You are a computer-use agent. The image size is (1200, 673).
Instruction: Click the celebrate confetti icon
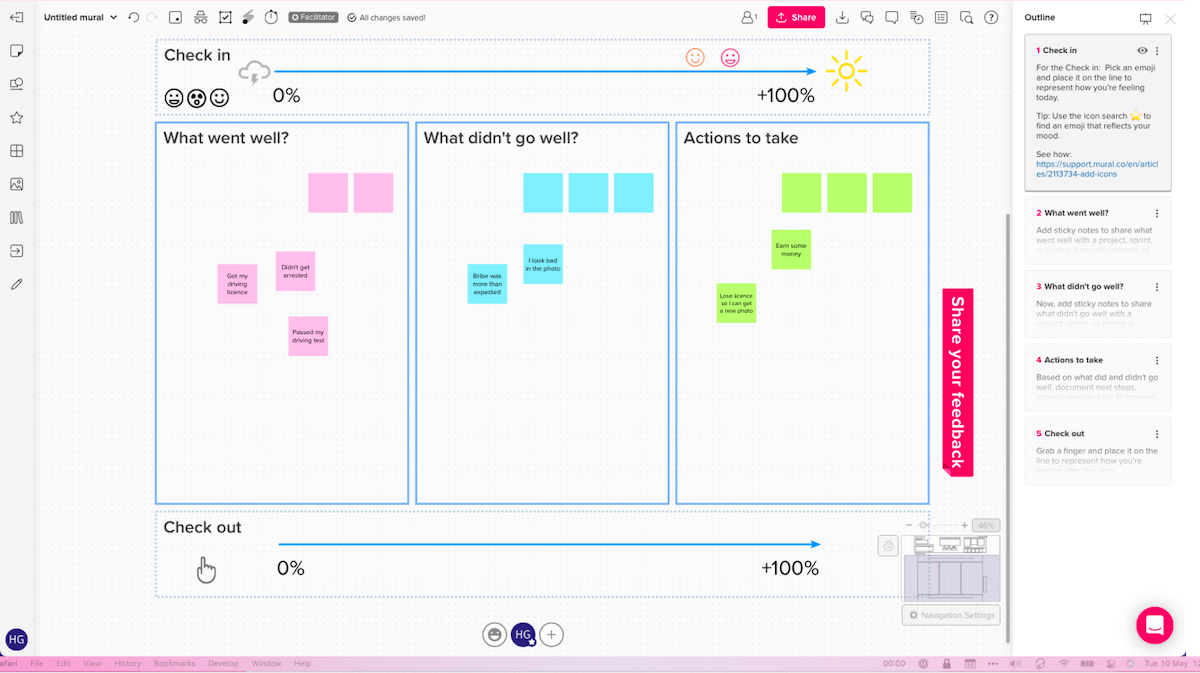click(x=248, y=17)
